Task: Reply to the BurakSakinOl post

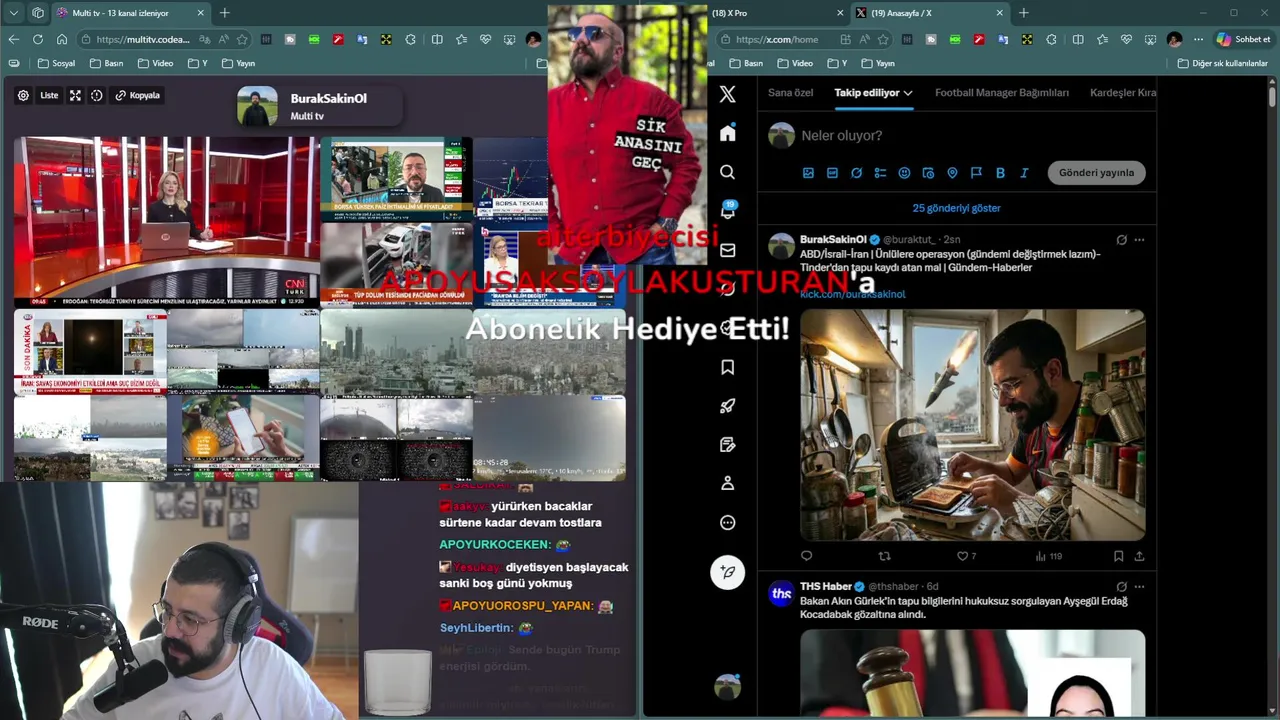Action: click(807, 556)
